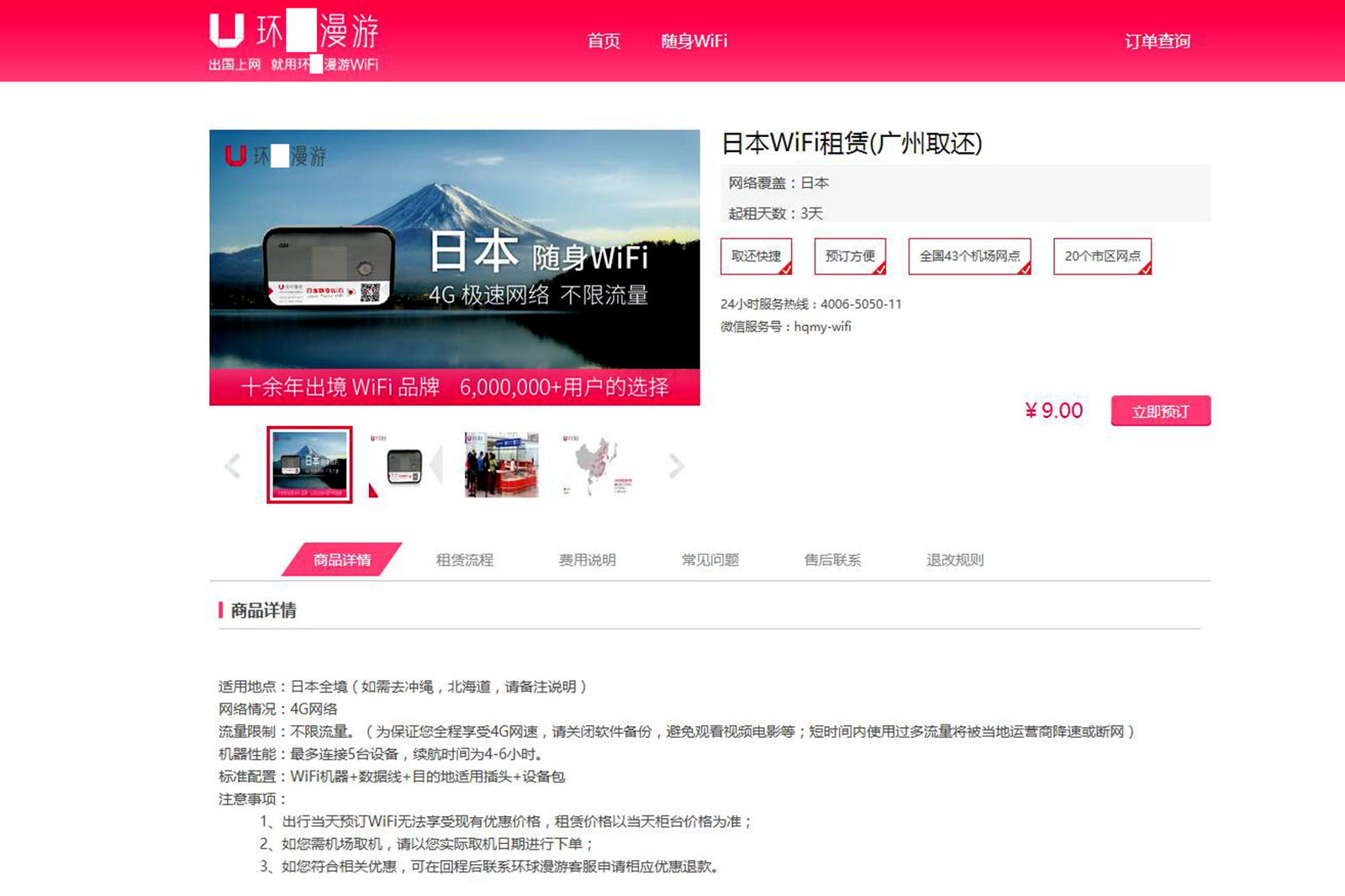The width and height of the screenshot is (1345, 896).
Task: Click the 立即预订 booking button
Action: tap(1160, 411)
